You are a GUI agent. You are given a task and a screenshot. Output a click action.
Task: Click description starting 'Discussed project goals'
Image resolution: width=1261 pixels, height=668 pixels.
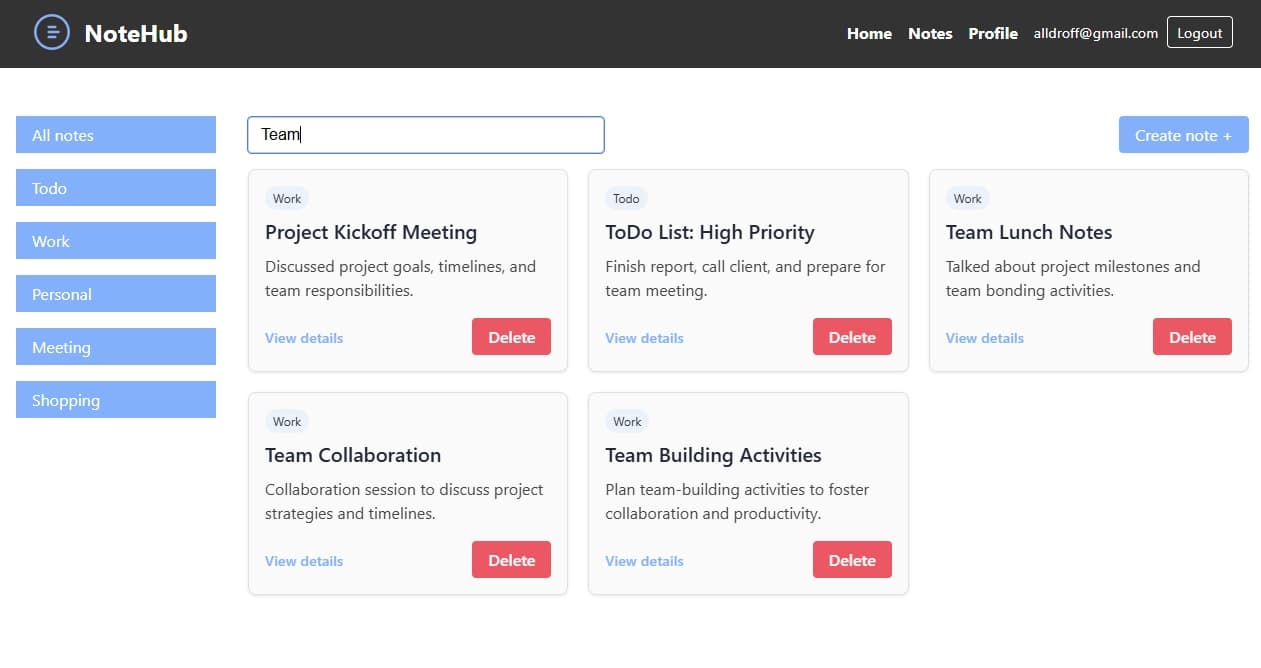(400, 279)
